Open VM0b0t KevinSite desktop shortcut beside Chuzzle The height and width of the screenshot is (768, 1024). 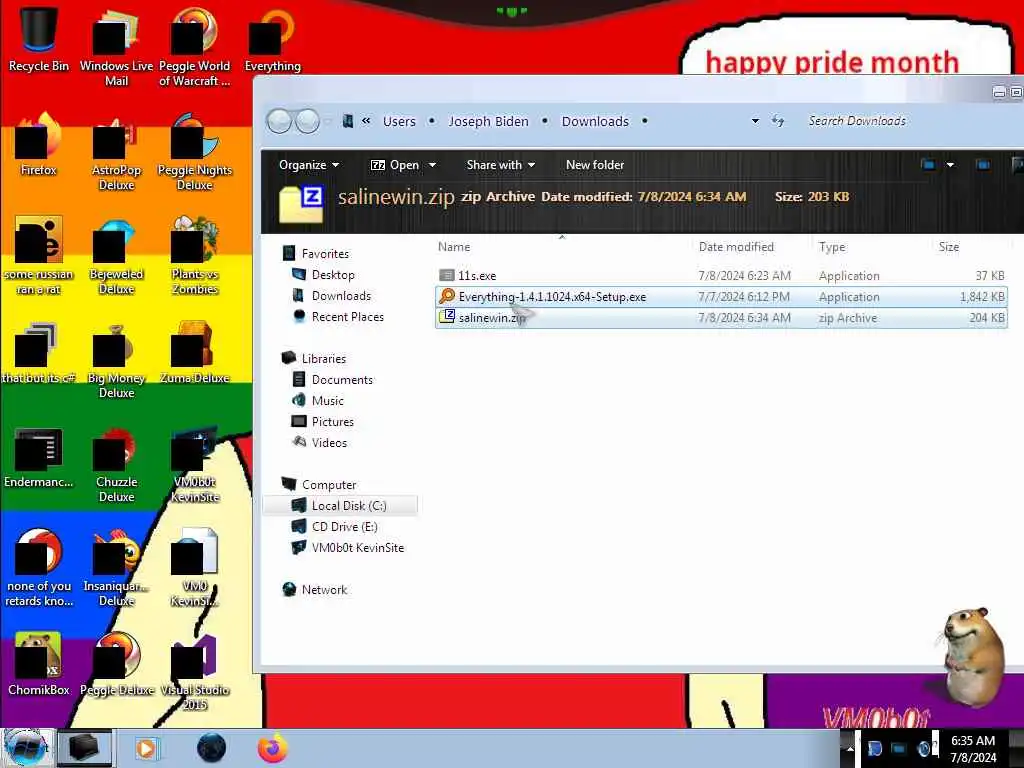pos(195,464)
